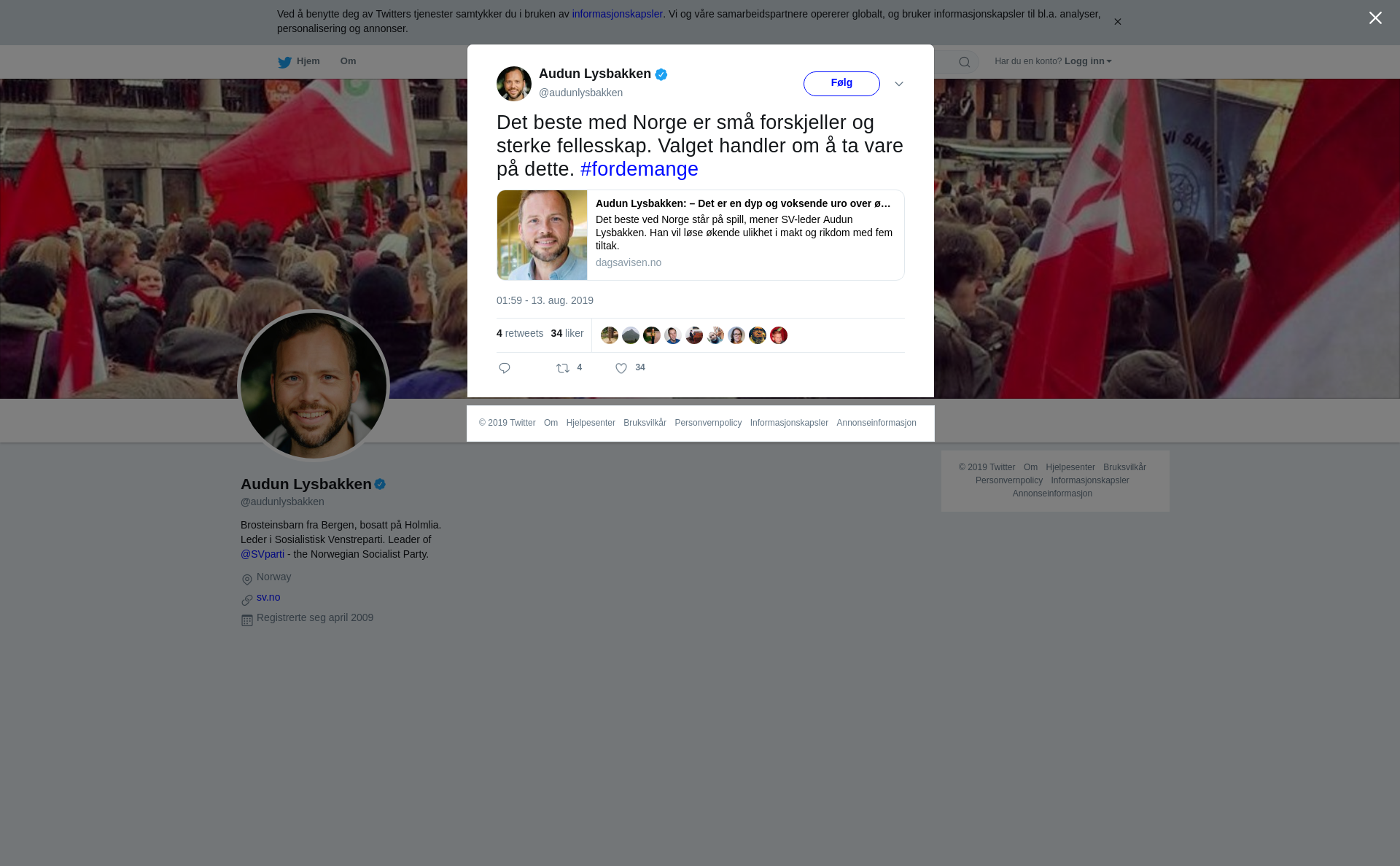Viewport: 1400px width, 866px height.
Task: View the 34 liker count
Action: point(567,333)
